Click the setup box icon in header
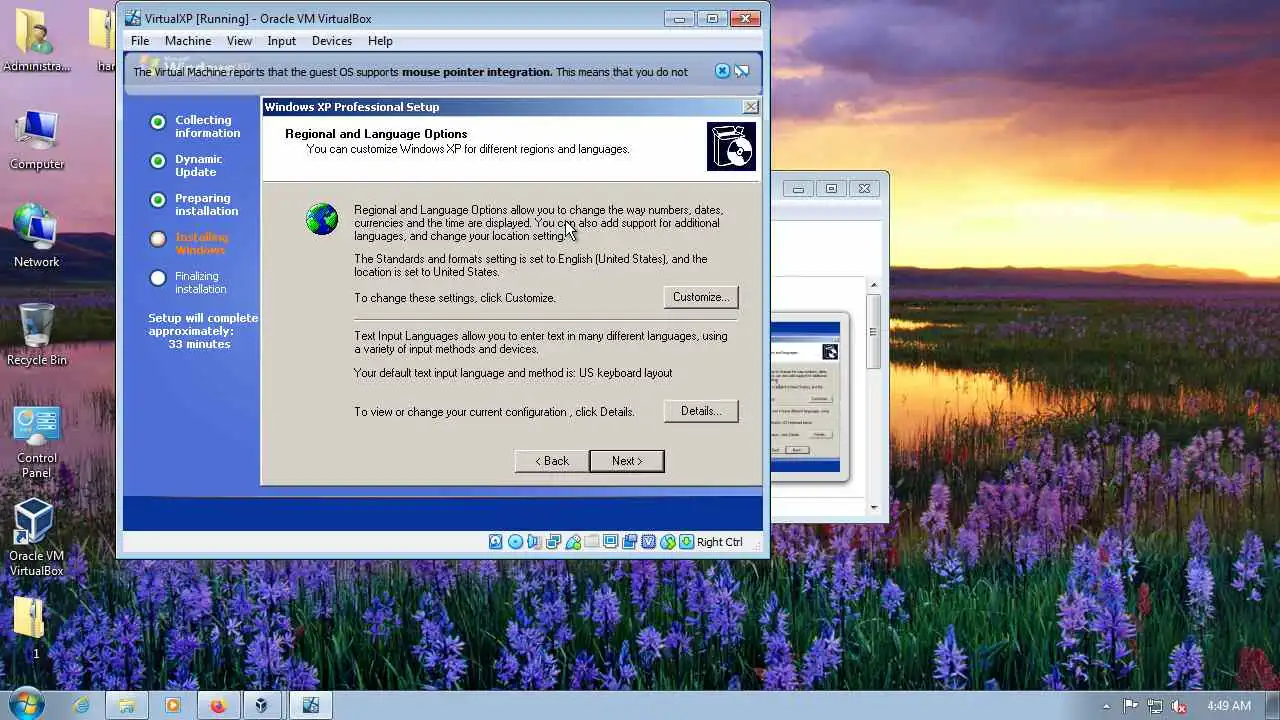Viewport: 1280px width, 720px height. tap(731, 146)
